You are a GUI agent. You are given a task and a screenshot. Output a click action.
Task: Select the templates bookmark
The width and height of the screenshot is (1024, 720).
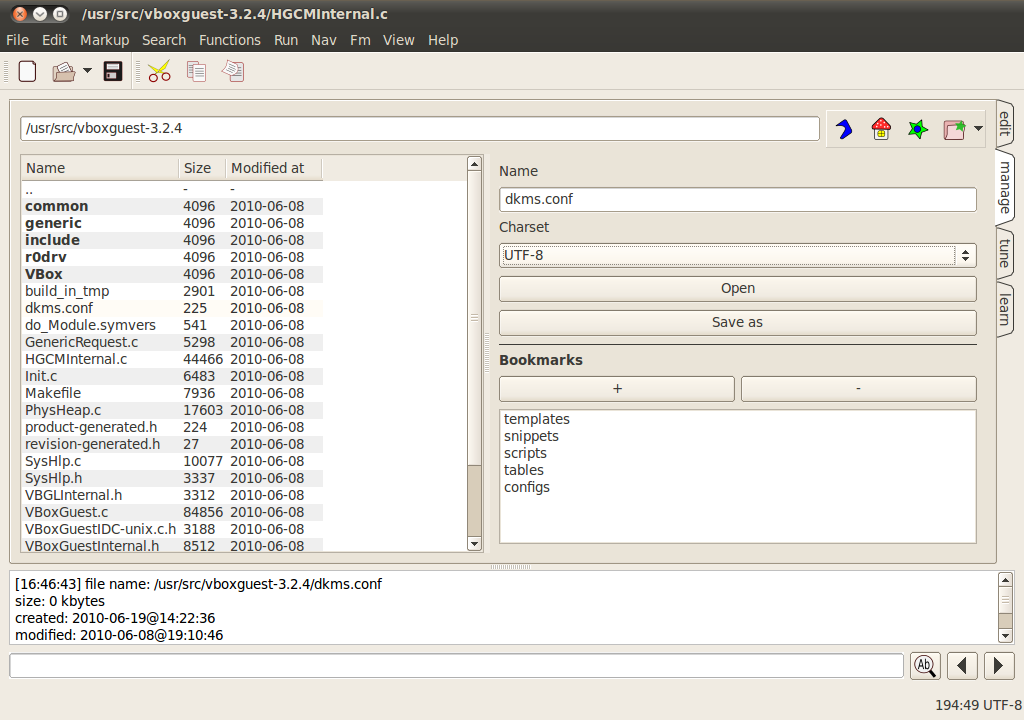(537, 419)
